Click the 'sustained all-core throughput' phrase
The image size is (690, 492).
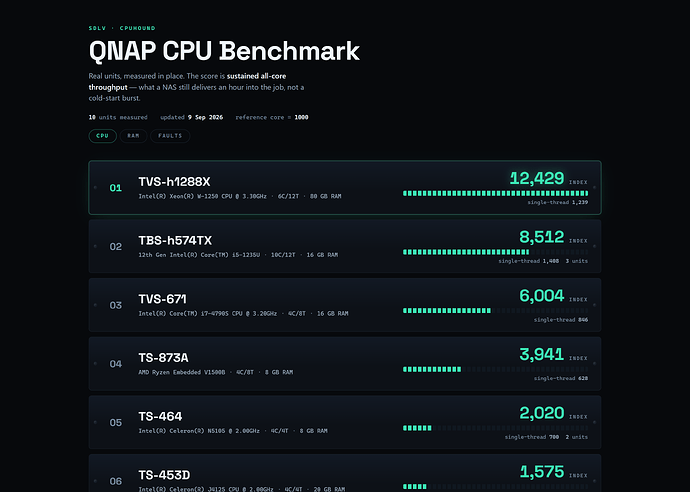point(187,81)
